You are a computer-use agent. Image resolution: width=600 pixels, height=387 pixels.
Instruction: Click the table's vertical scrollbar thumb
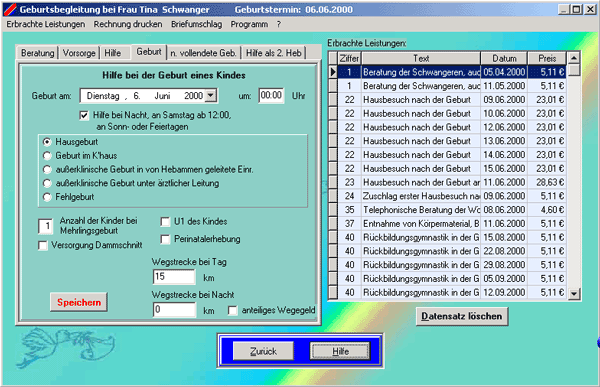coord(574,70)
